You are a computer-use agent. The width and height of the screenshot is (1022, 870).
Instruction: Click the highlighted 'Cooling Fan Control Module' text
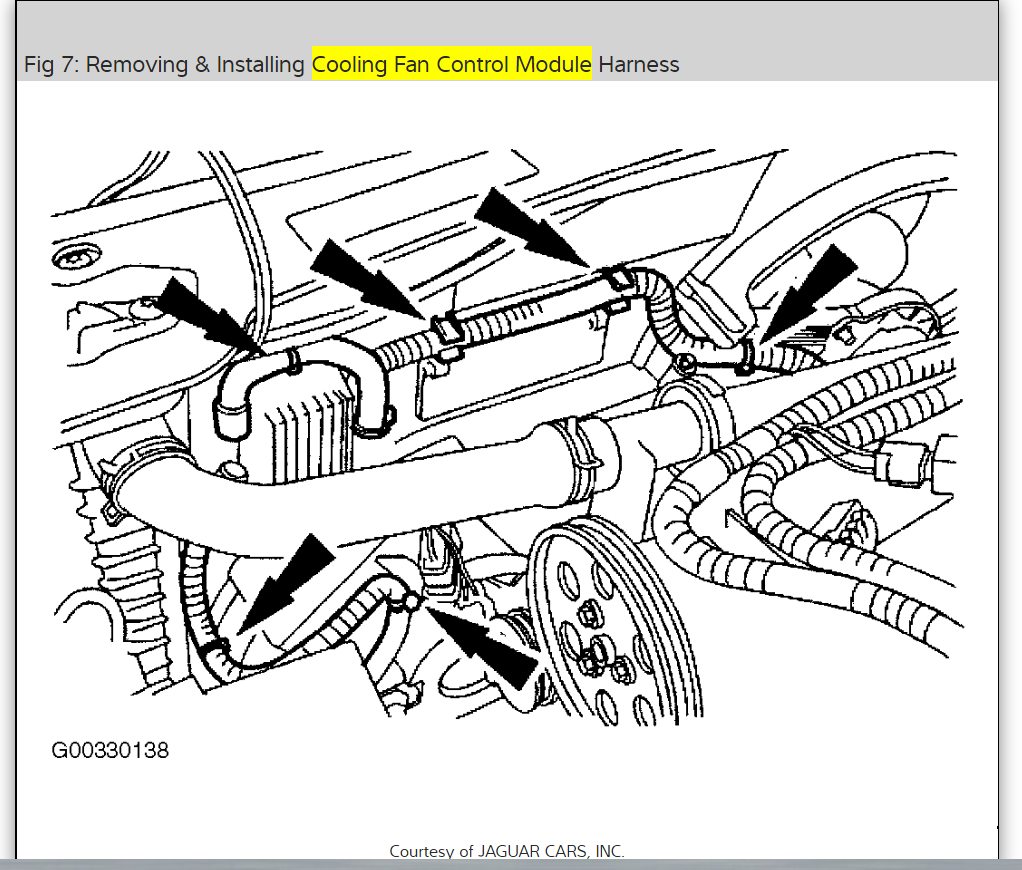tap(452, 64)
